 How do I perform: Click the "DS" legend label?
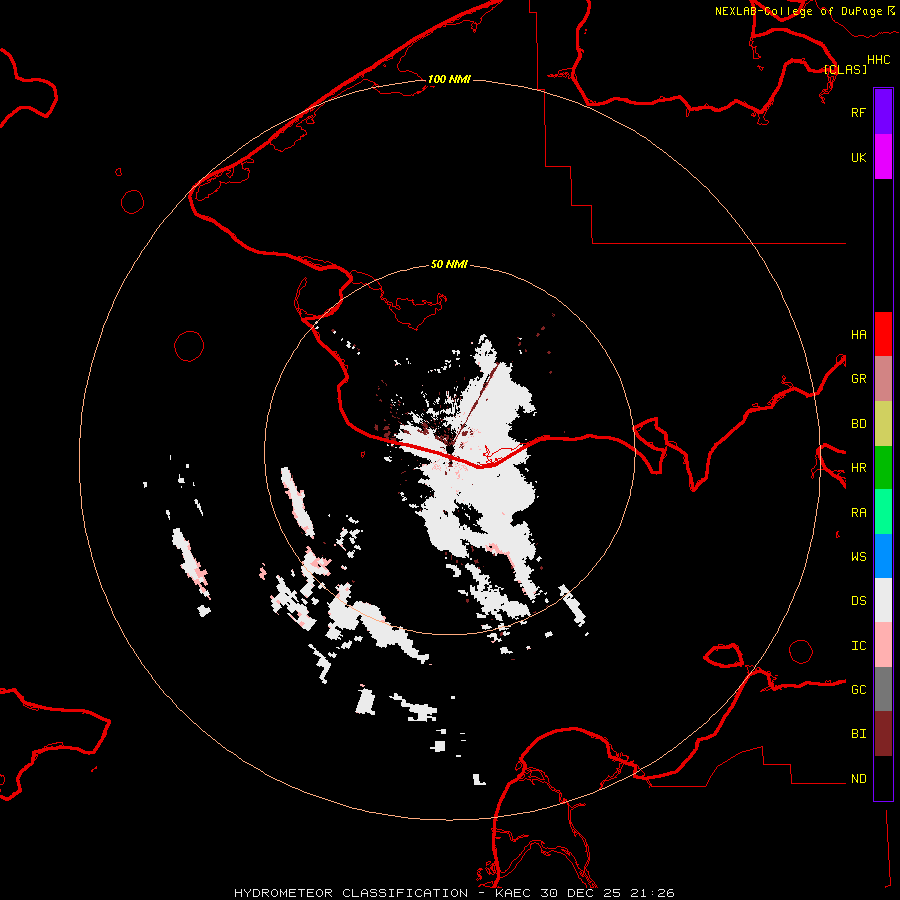point(858,601)
